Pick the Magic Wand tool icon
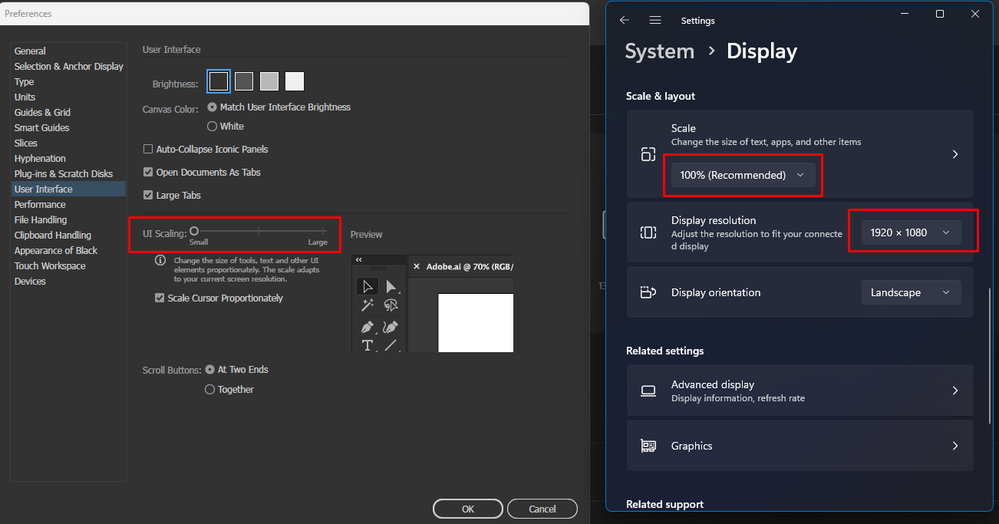 [x=368, y=306]
